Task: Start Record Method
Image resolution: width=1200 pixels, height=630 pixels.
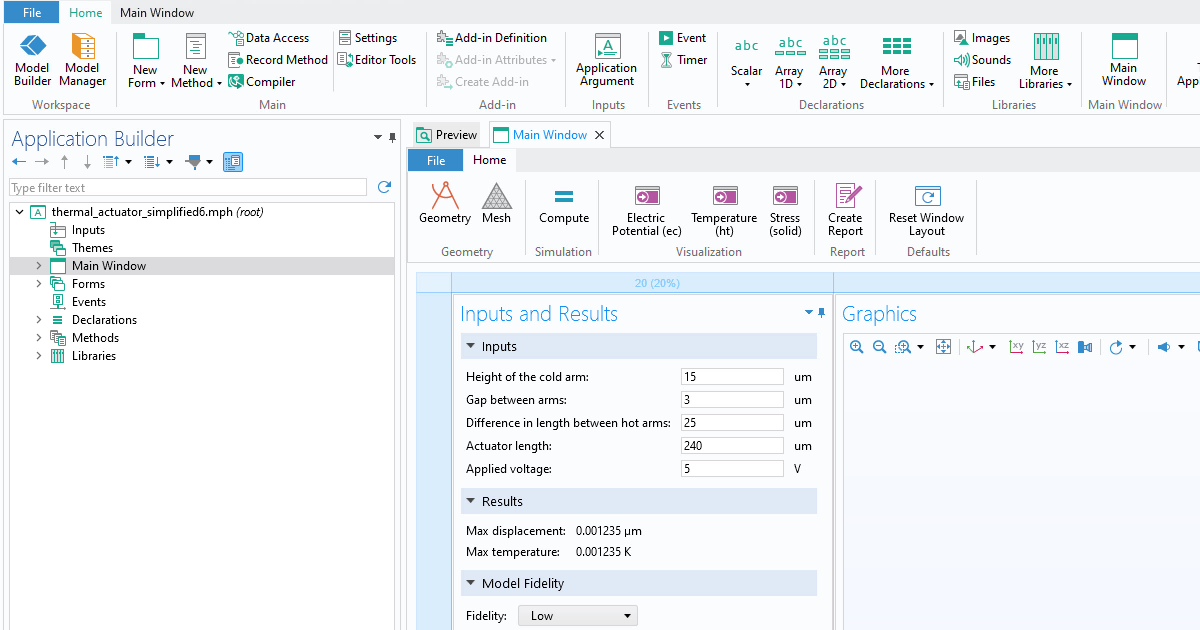Action: pyautogui.click(x=278, y=60)
